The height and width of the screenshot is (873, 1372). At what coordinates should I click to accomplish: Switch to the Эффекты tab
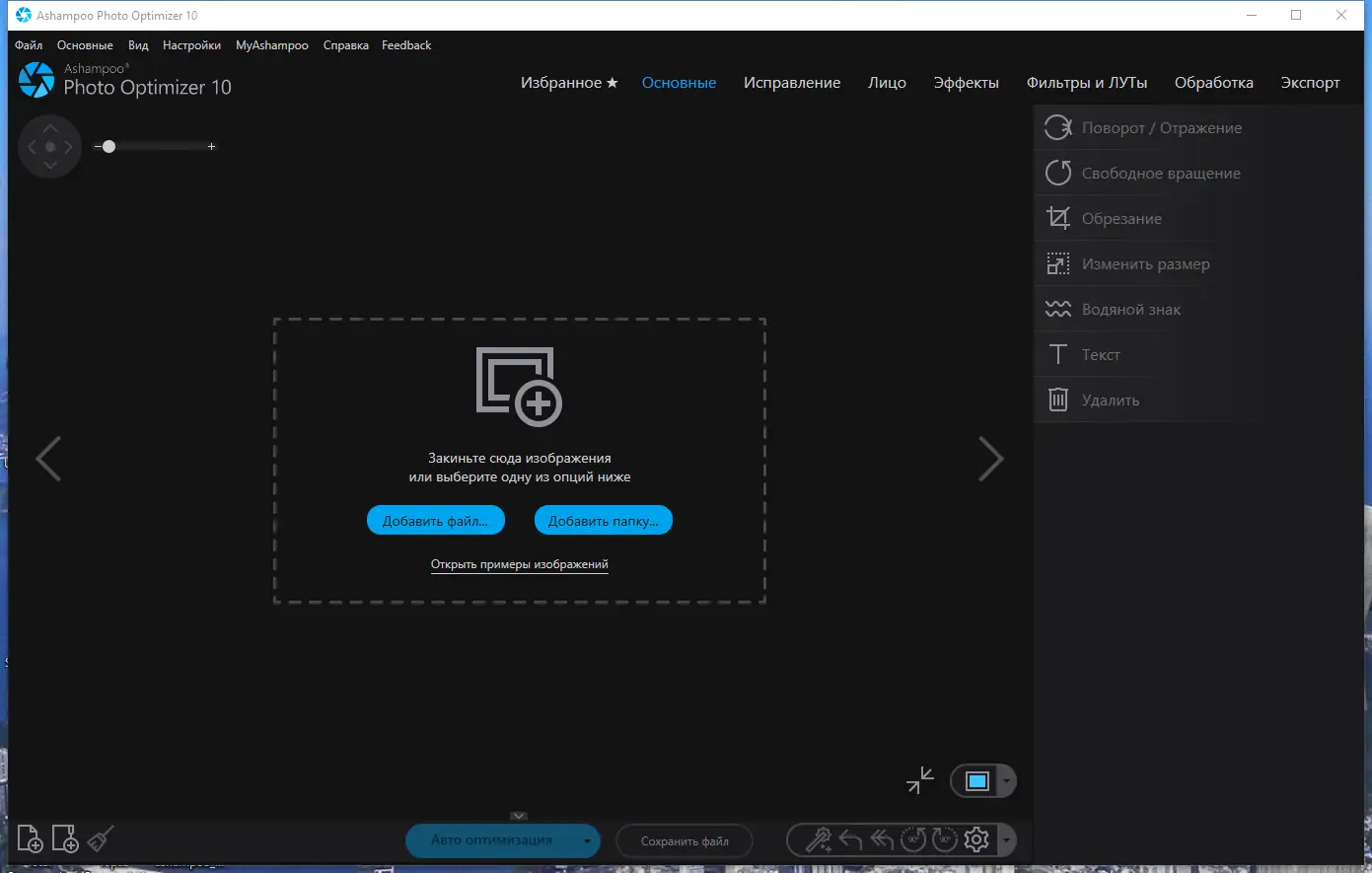967,83
